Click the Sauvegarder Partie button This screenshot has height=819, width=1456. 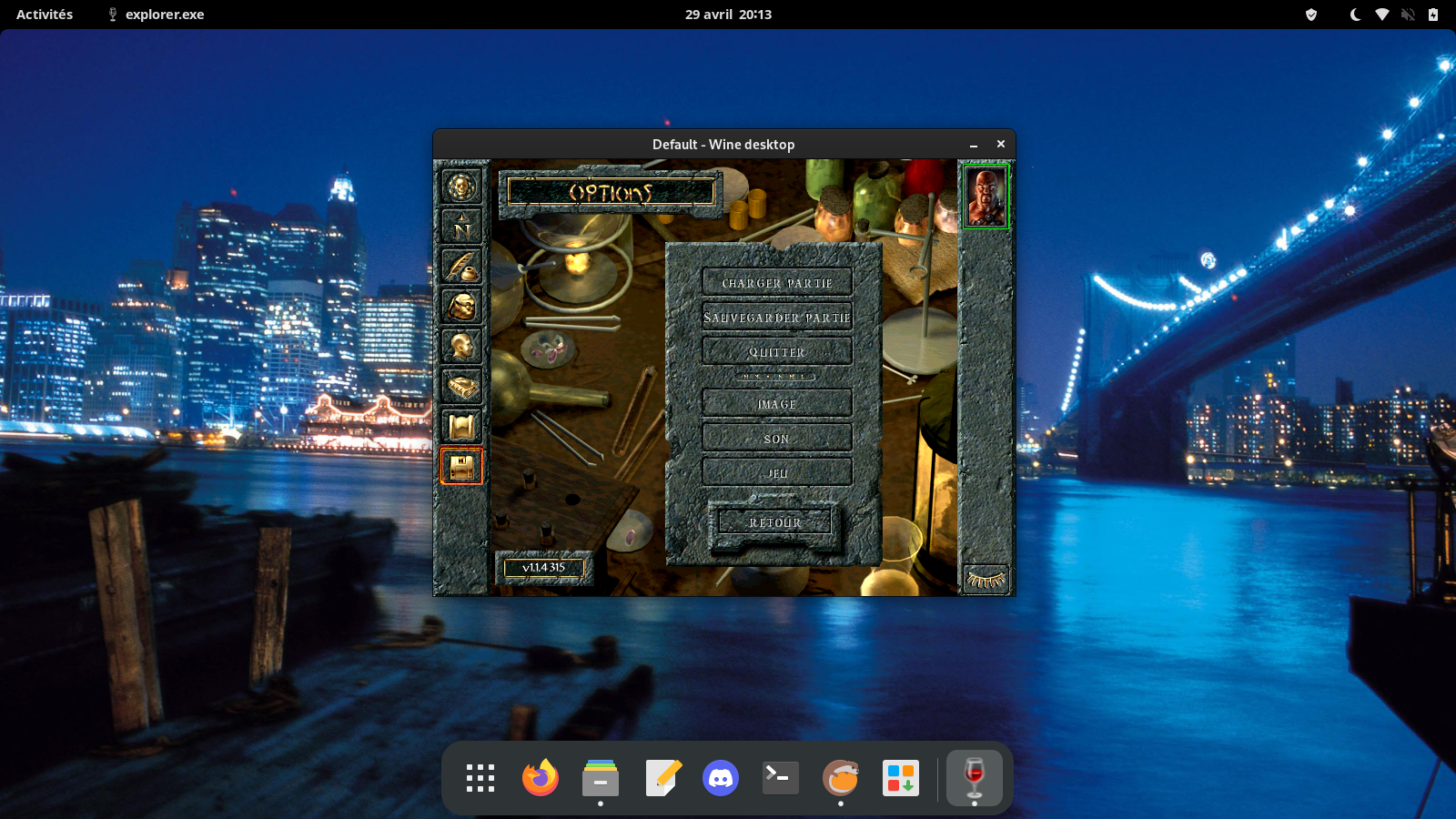click(777, 318)
